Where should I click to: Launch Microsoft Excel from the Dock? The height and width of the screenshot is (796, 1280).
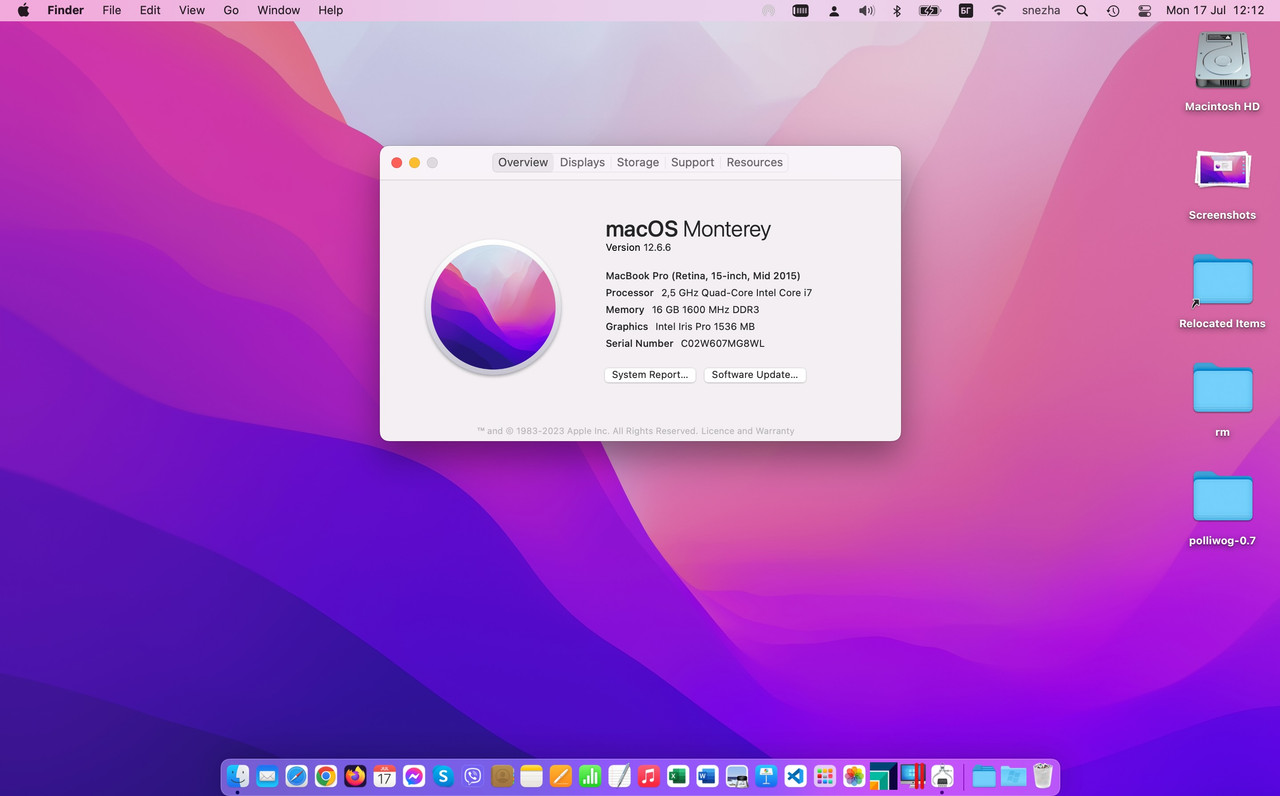pos(678,776)
